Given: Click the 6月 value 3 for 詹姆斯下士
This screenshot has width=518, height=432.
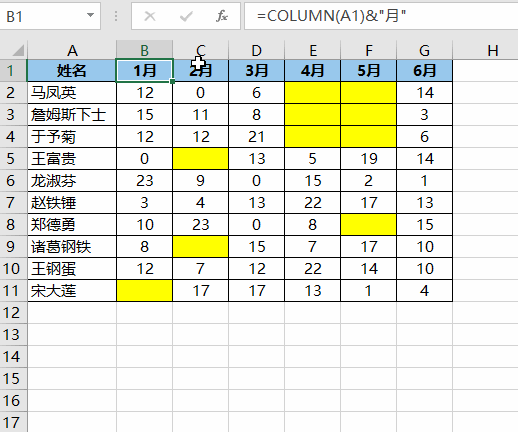Looking at the screenshot, I should [x=424, y=115].
